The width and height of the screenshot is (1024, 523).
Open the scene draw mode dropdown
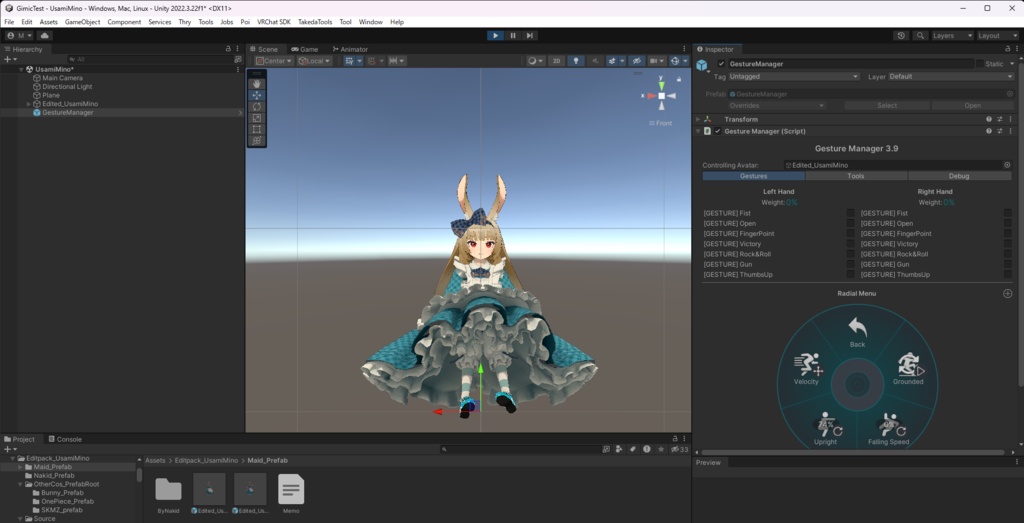coord(535,61)
